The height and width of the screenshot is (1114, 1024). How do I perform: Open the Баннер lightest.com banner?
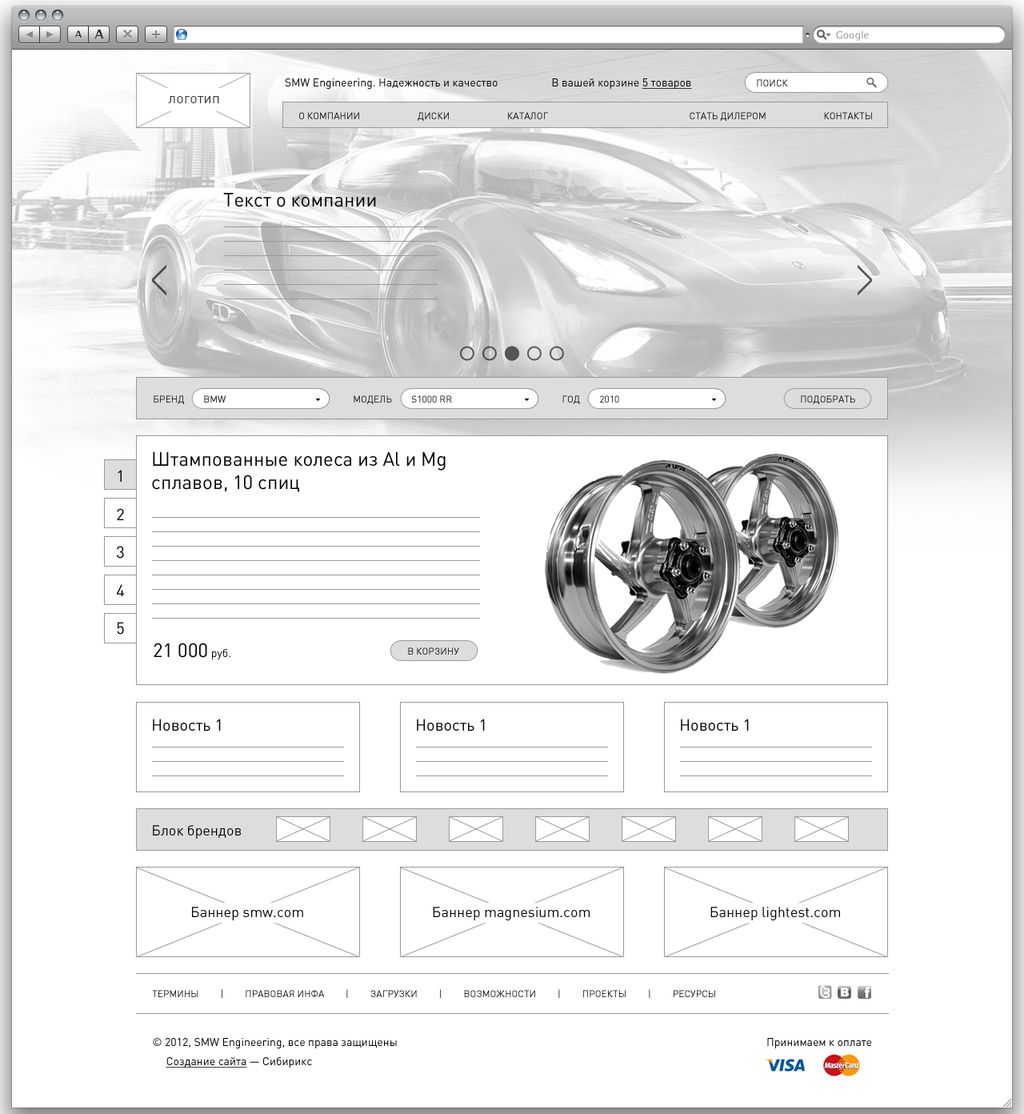(775, 912)
